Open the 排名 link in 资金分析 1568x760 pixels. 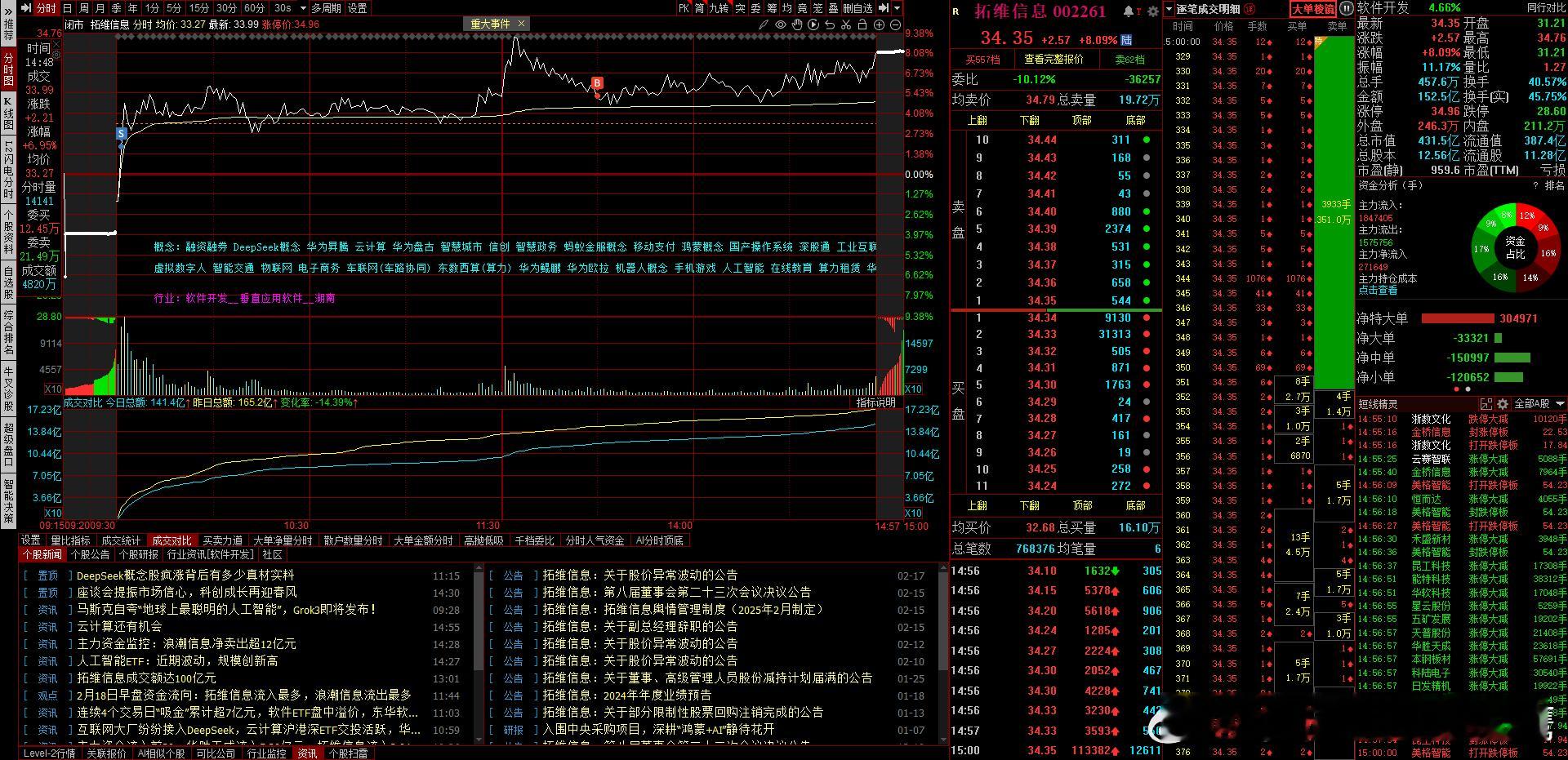pyautogui.click(x=1555, y=185)
